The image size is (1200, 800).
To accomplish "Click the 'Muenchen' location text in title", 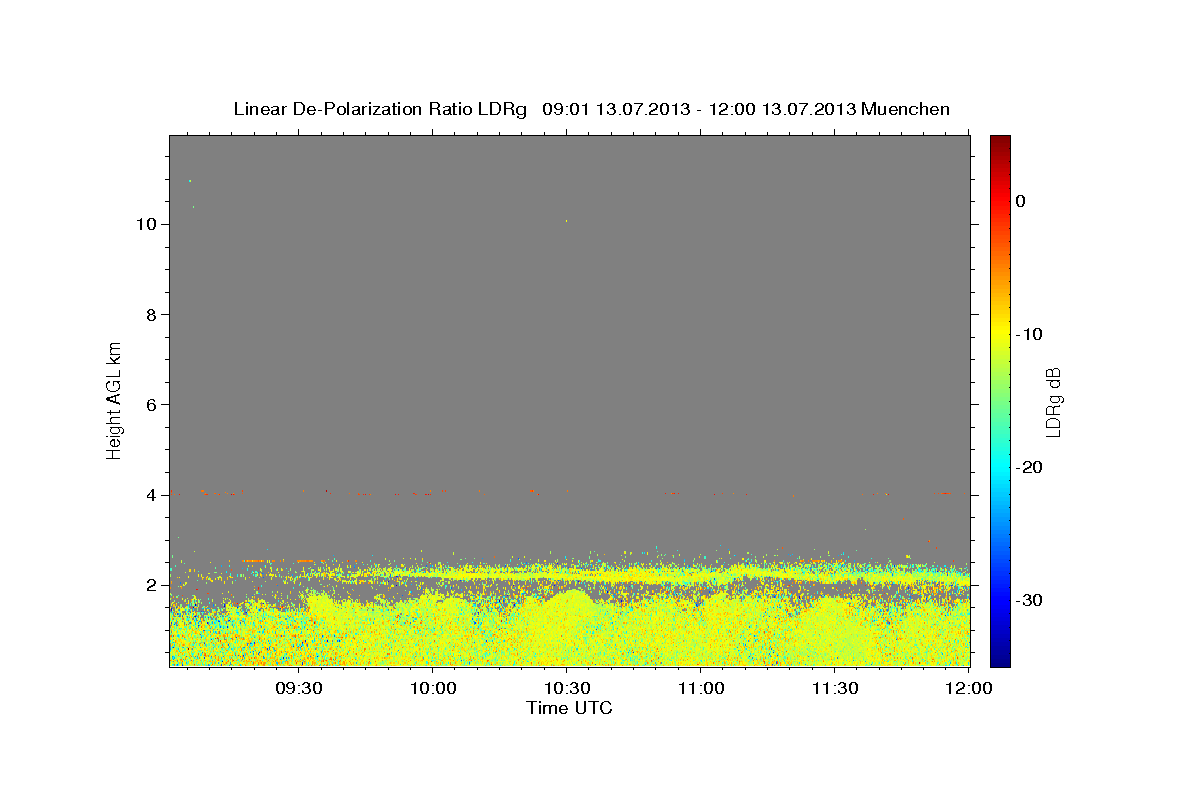I will tap(905, 109).
